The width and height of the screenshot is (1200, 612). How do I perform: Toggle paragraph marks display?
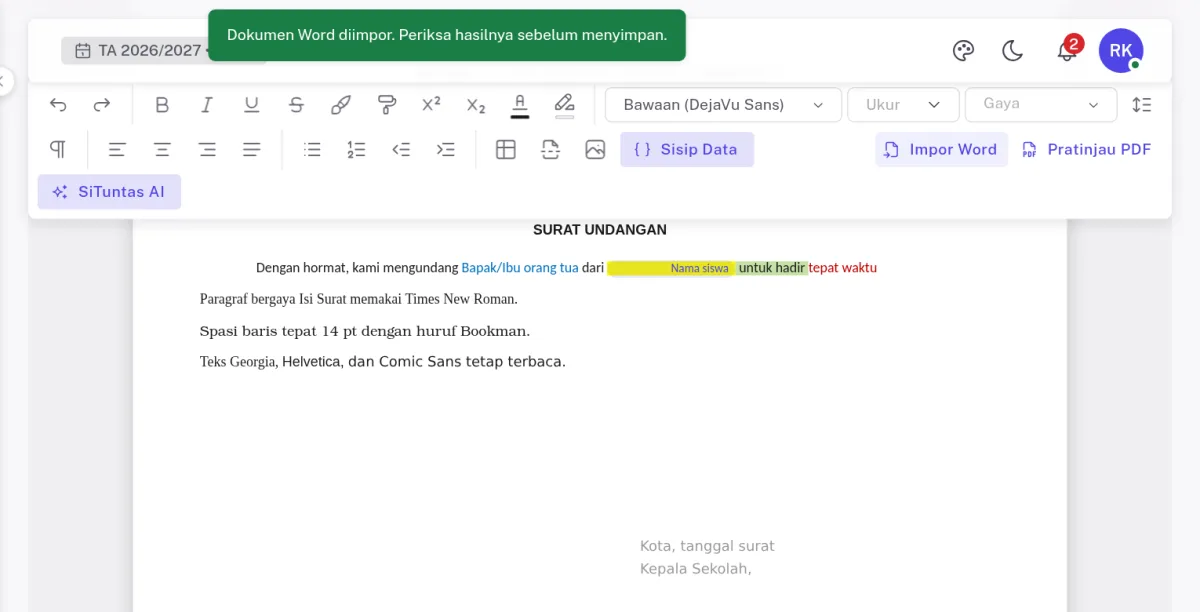click(x=58, y=150)
